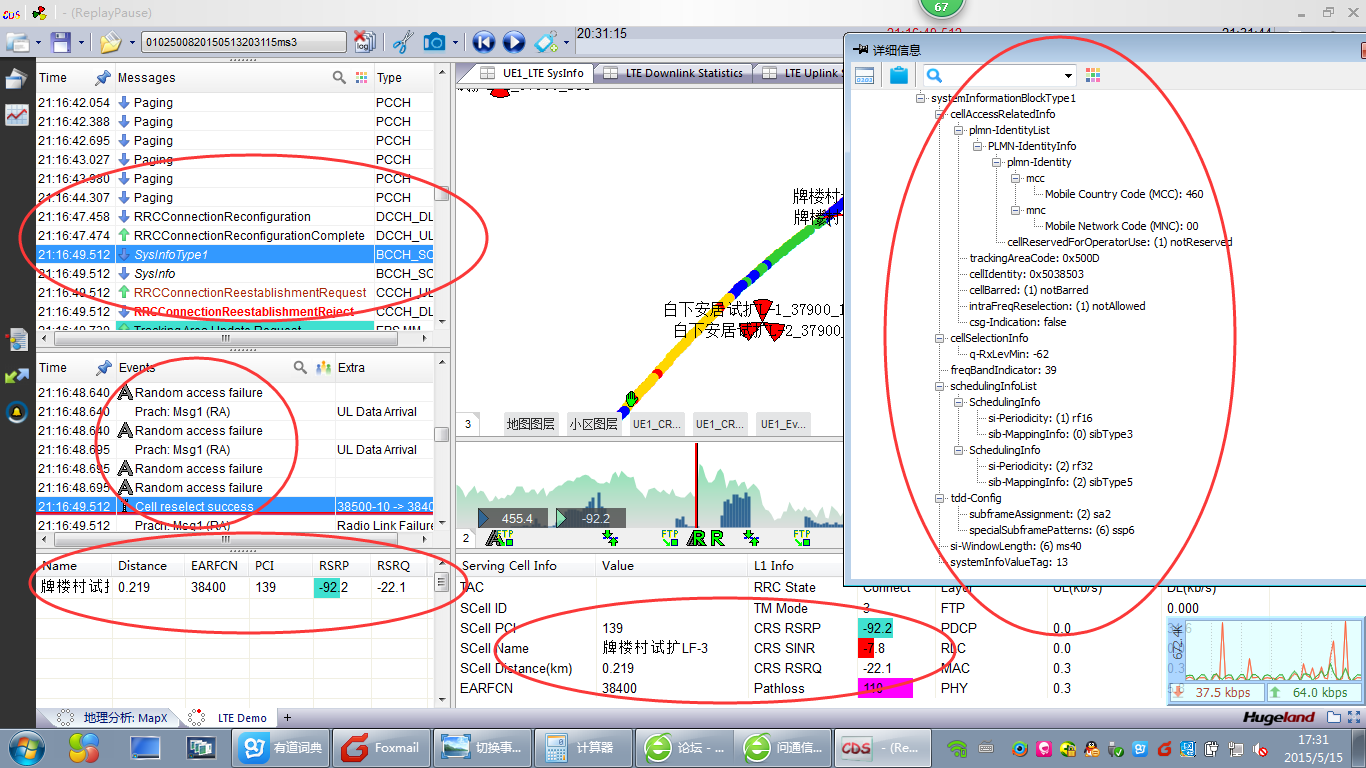Viewport: 1366px width, 768px height.
Task: Select the RRCConnectionReconfigurationComplete message row
Action: 235,236
